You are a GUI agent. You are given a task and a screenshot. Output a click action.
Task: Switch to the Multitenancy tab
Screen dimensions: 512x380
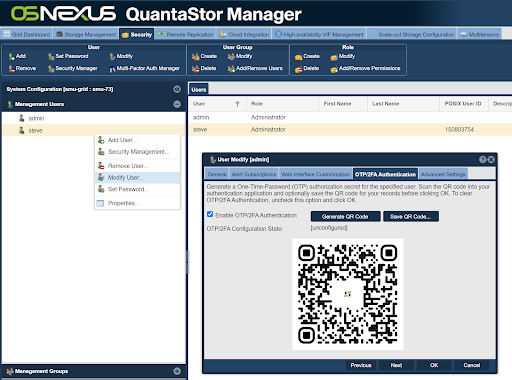[480, 34]
